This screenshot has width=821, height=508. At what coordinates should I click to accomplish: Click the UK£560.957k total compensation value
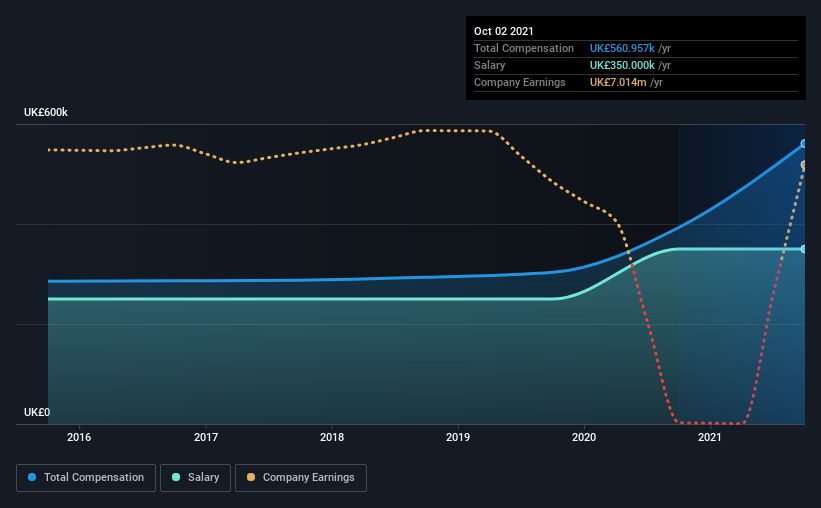coord(622,48)
